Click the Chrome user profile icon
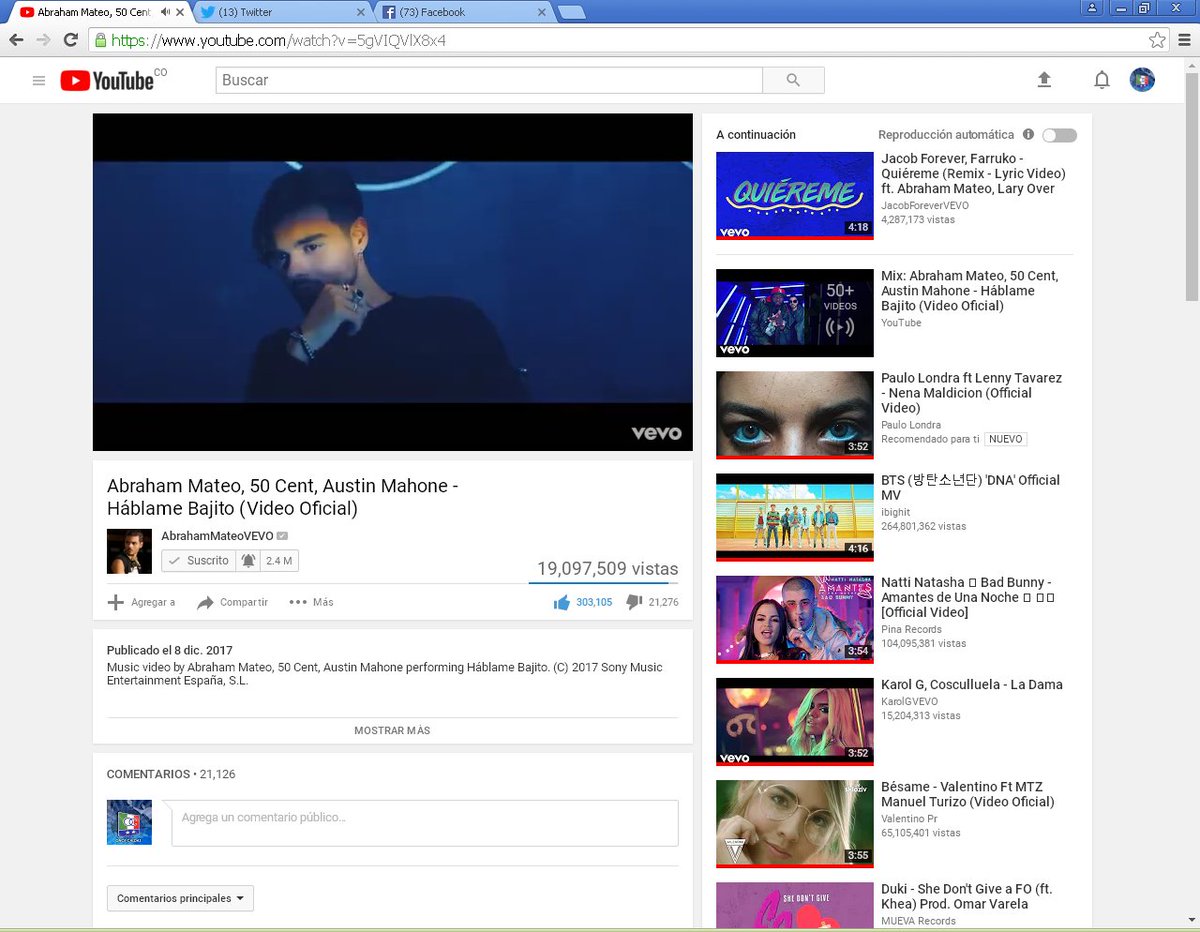Viewport: 1200px width, 932px height. [x=1091, y=7]
